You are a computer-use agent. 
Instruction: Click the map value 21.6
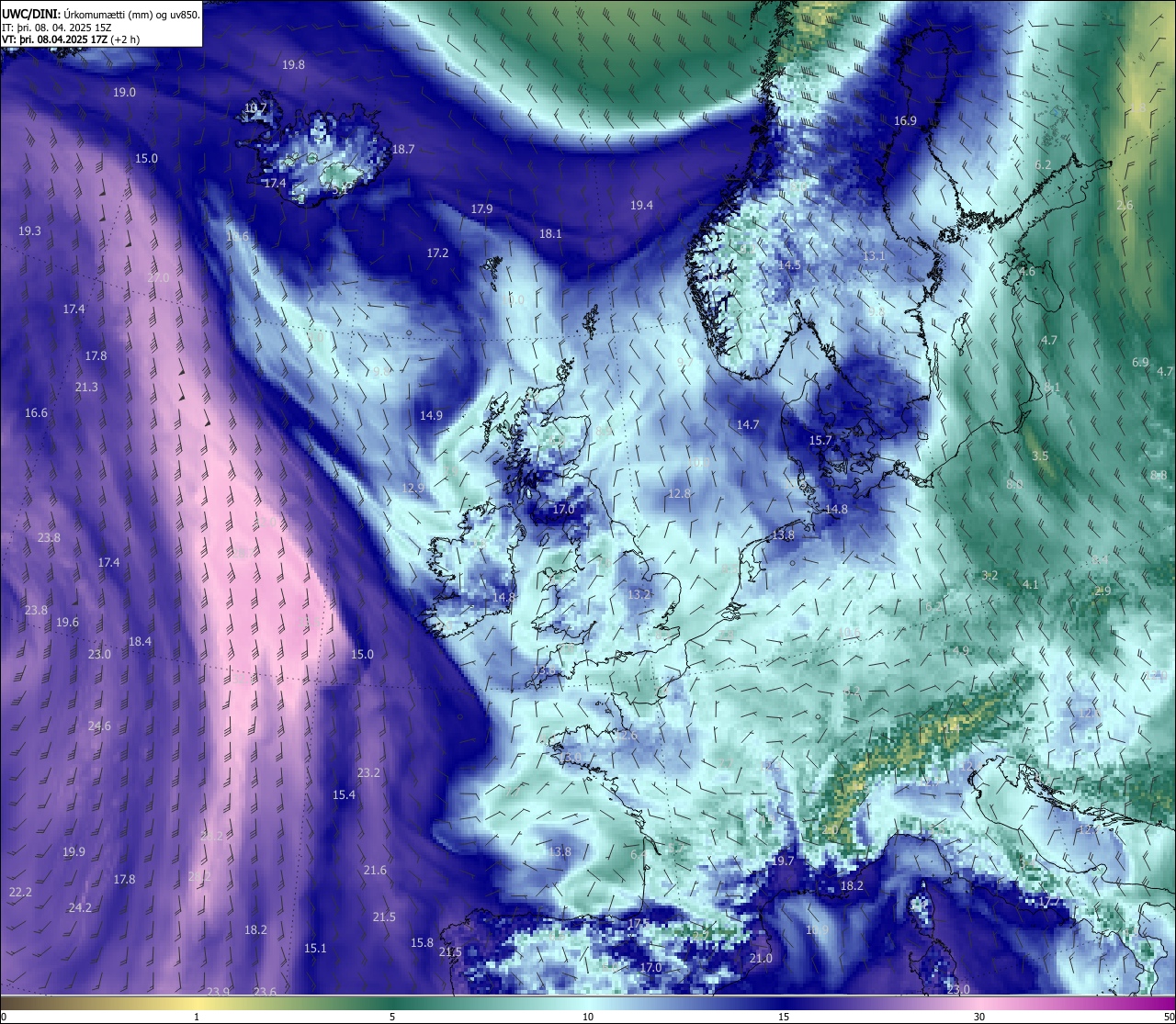coord(375,870)
